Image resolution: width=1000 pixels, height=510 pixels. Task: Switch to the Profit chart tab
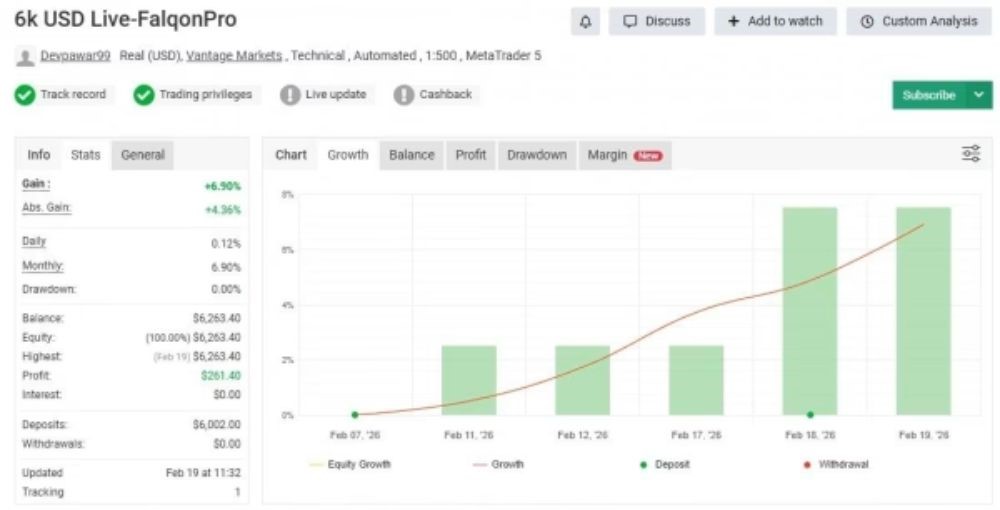coord(471,155)
